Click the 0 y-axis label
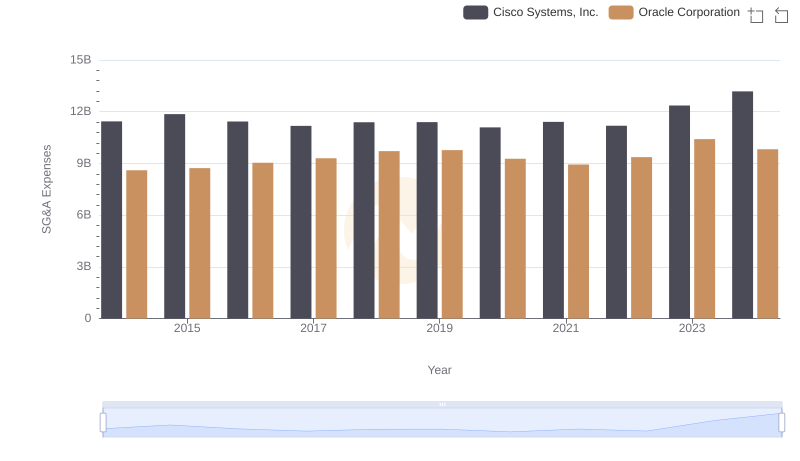The image size is (800, 461). (88, 318)
